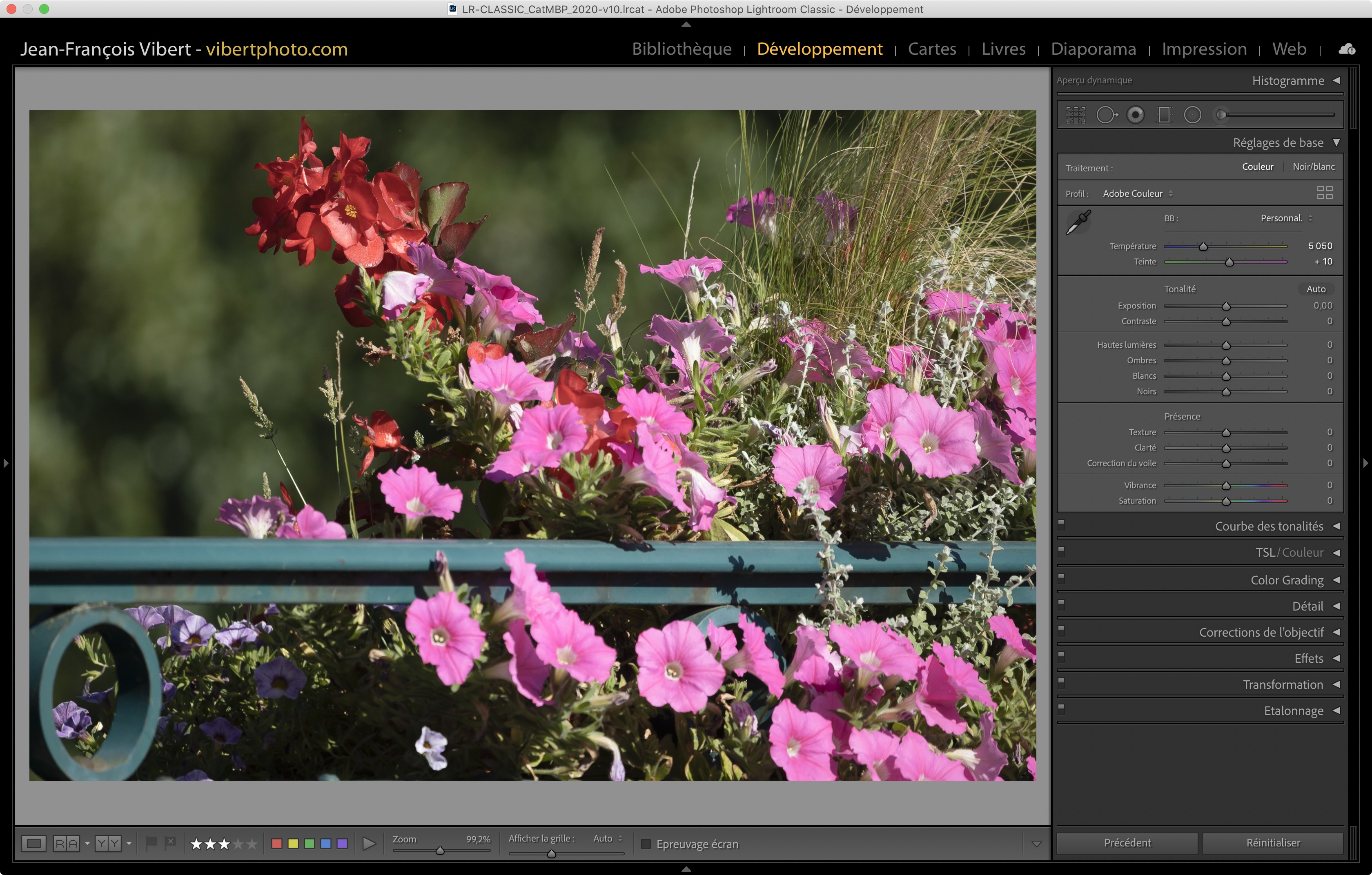
Task: Apply the red color label swatch
Action: coord(277,844)
